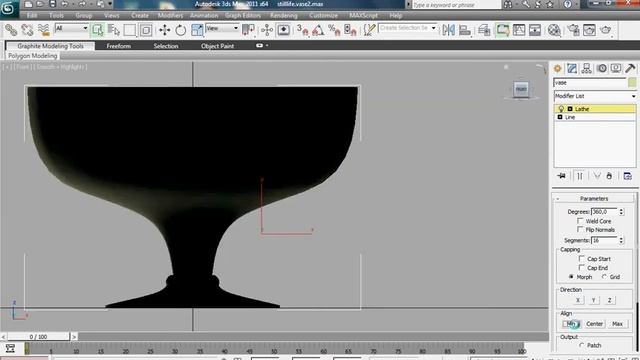Switch to Hierarchy command panel tab
Screen dimensions: 640x360
tap(587, 69)
